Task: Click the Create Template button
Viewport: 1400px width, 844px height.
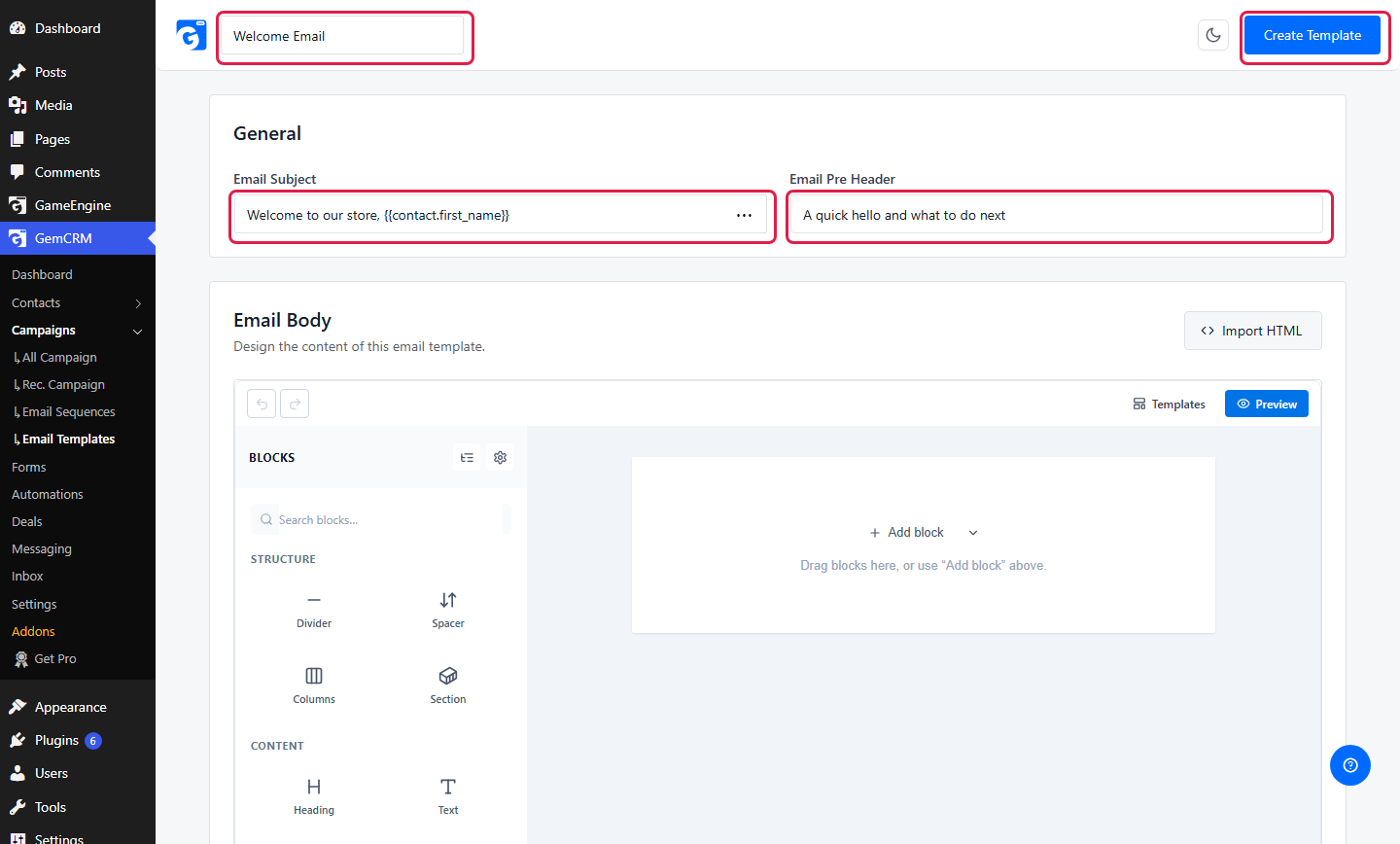Action: pyautogui.click(x=1312, y=35)
